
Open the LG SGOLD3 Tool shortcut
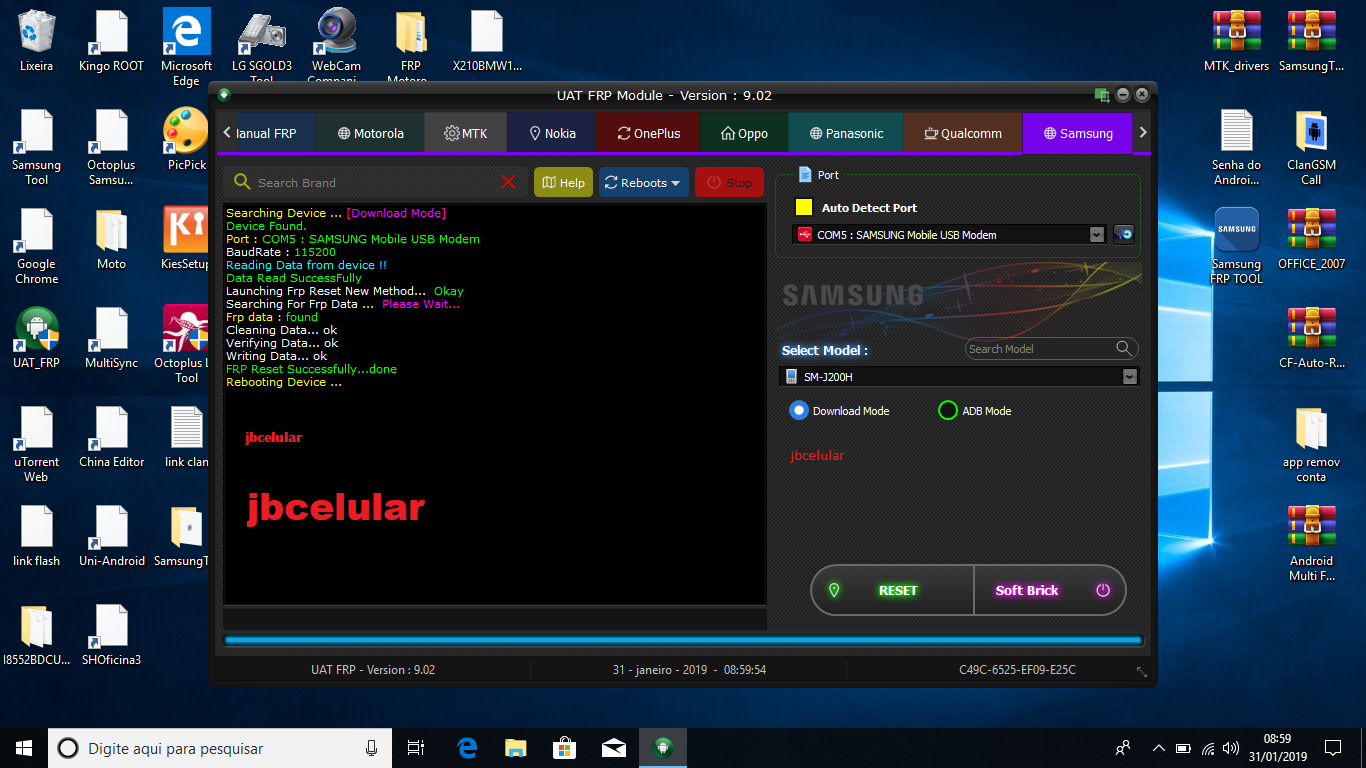tap(262, 48)
